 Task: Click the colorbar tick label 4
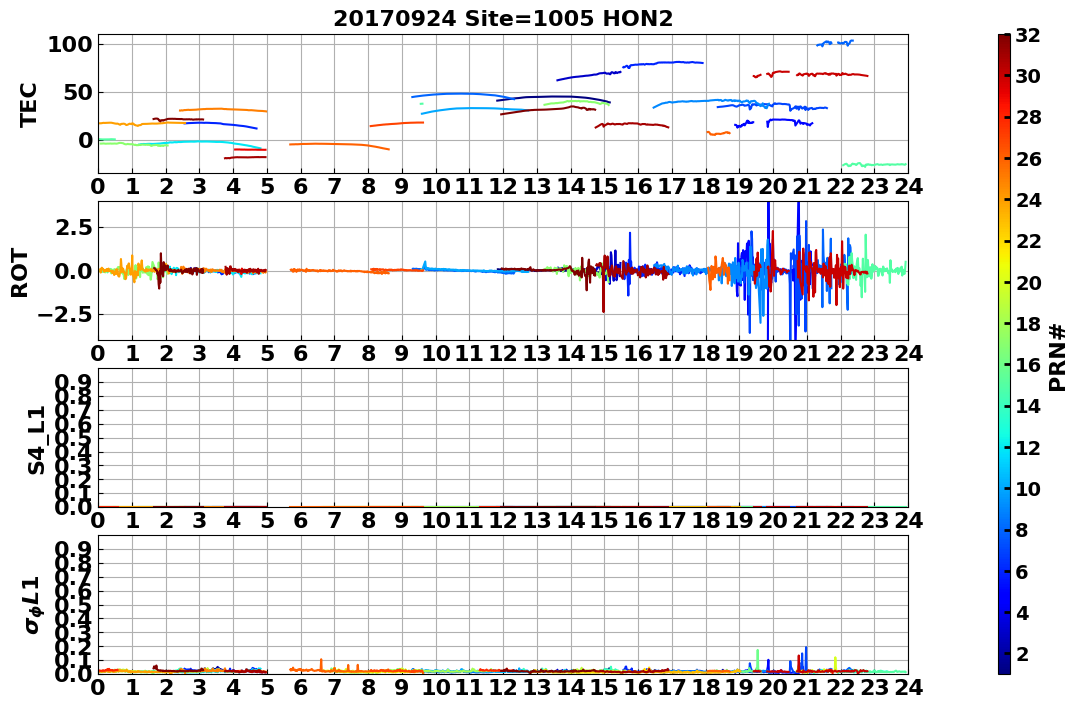[1023, 612]
